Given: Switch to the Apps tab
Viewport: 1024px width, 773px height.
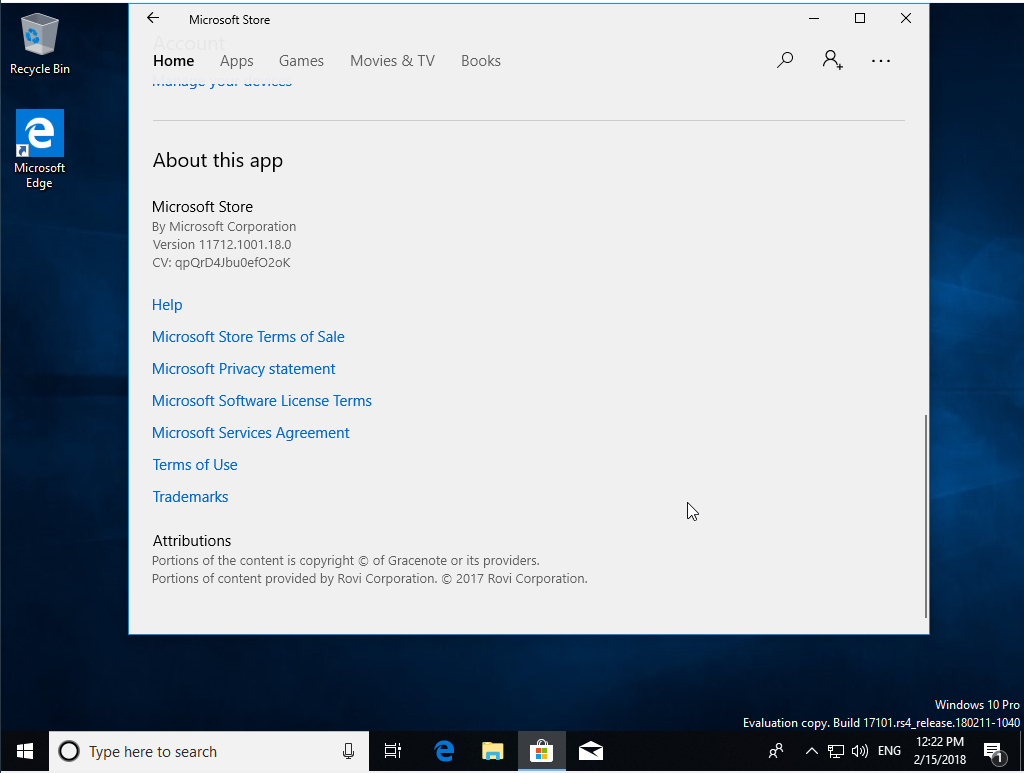Looking at the screenshot, I should 236,61.
